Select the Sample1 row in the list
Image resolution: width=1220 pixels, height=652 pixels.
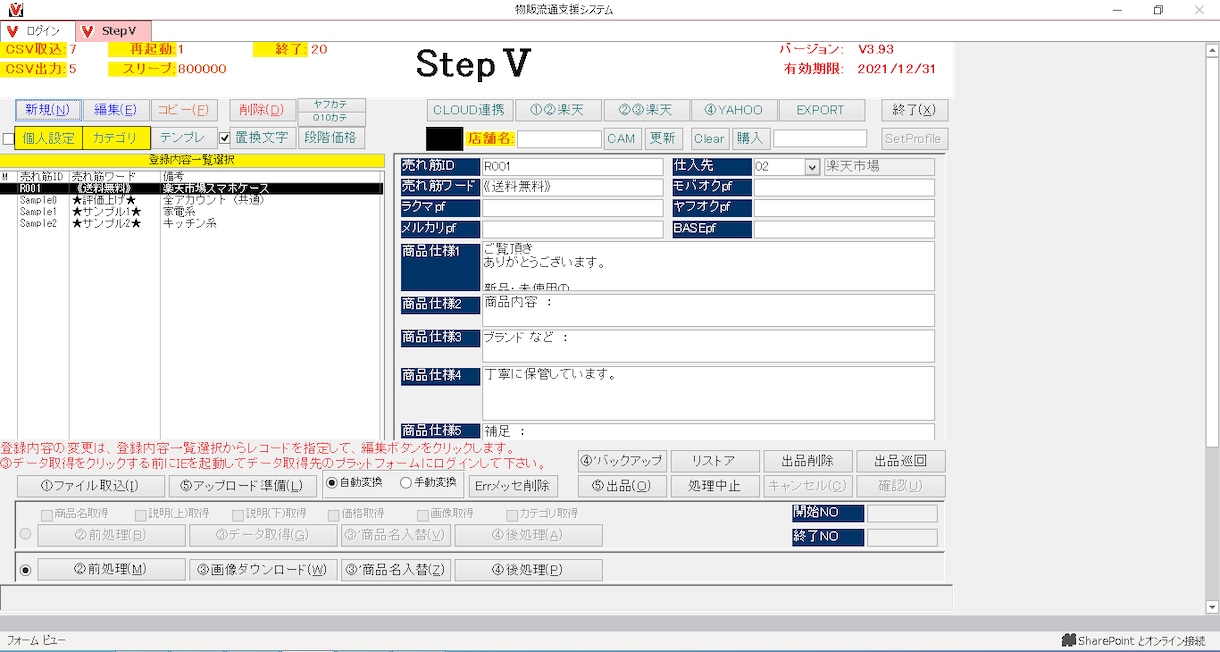pos(191,212)
